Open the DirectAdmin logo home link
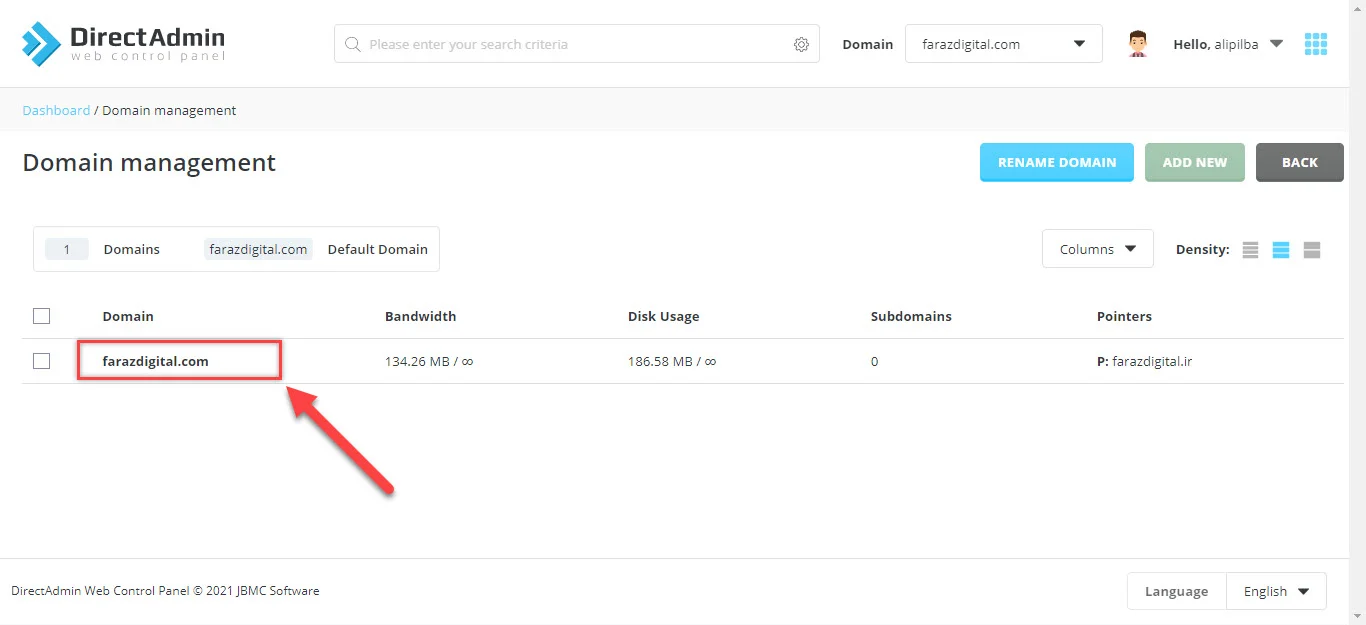The image size is (1366, 625). 124,44
